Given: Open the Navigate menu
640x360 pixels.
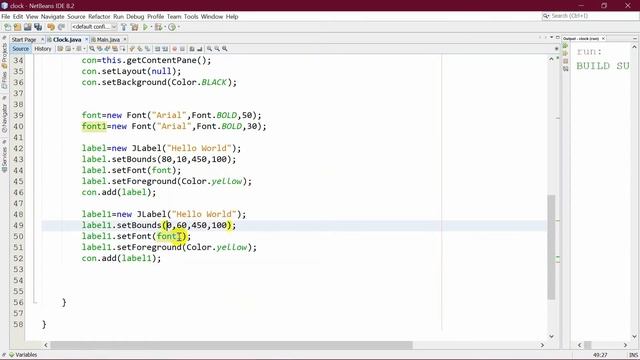Looking at the screenshot, I should [52, 17].
